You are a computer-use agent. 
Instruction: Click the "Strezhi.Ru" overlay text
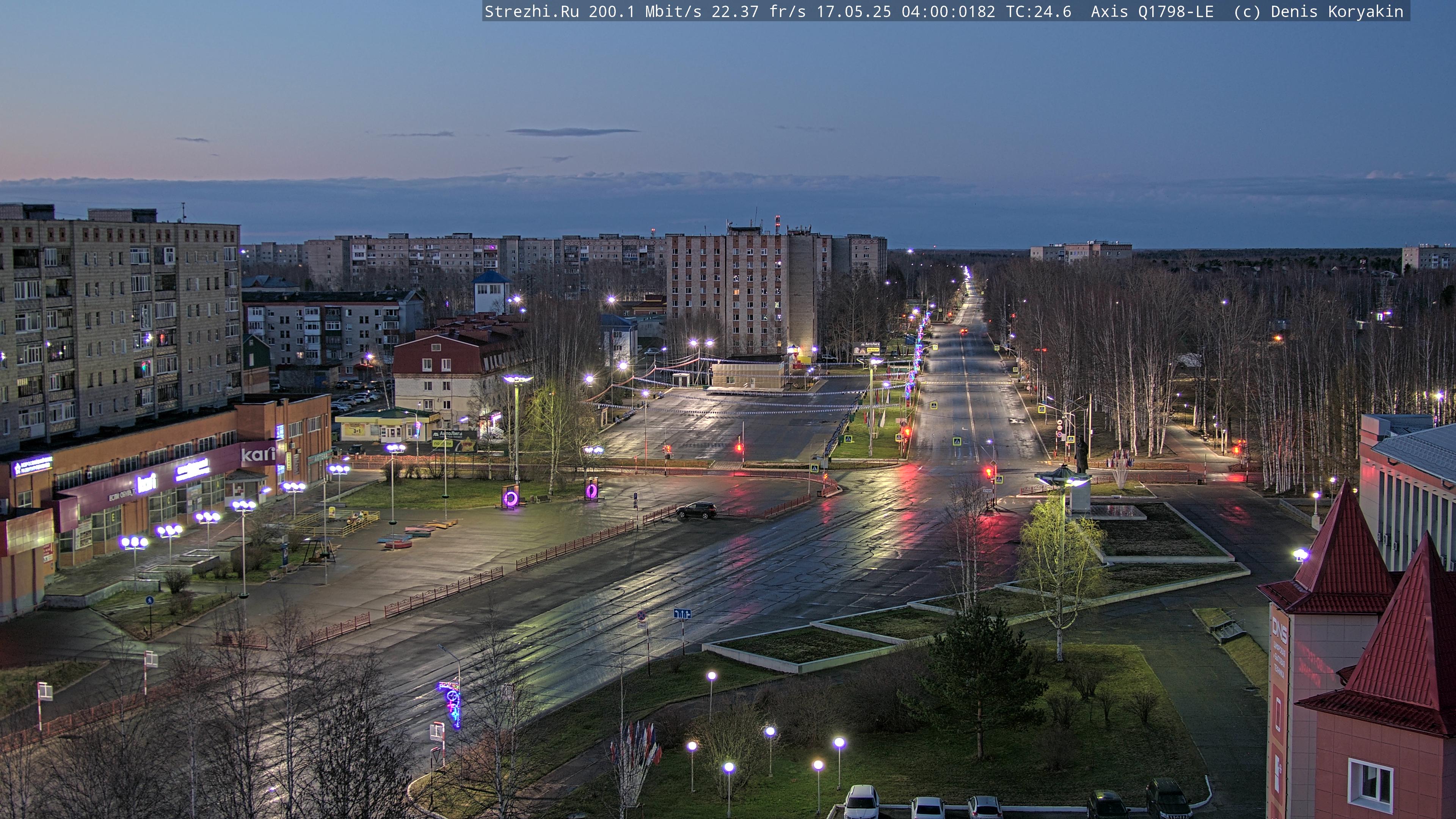click(532, 12)
